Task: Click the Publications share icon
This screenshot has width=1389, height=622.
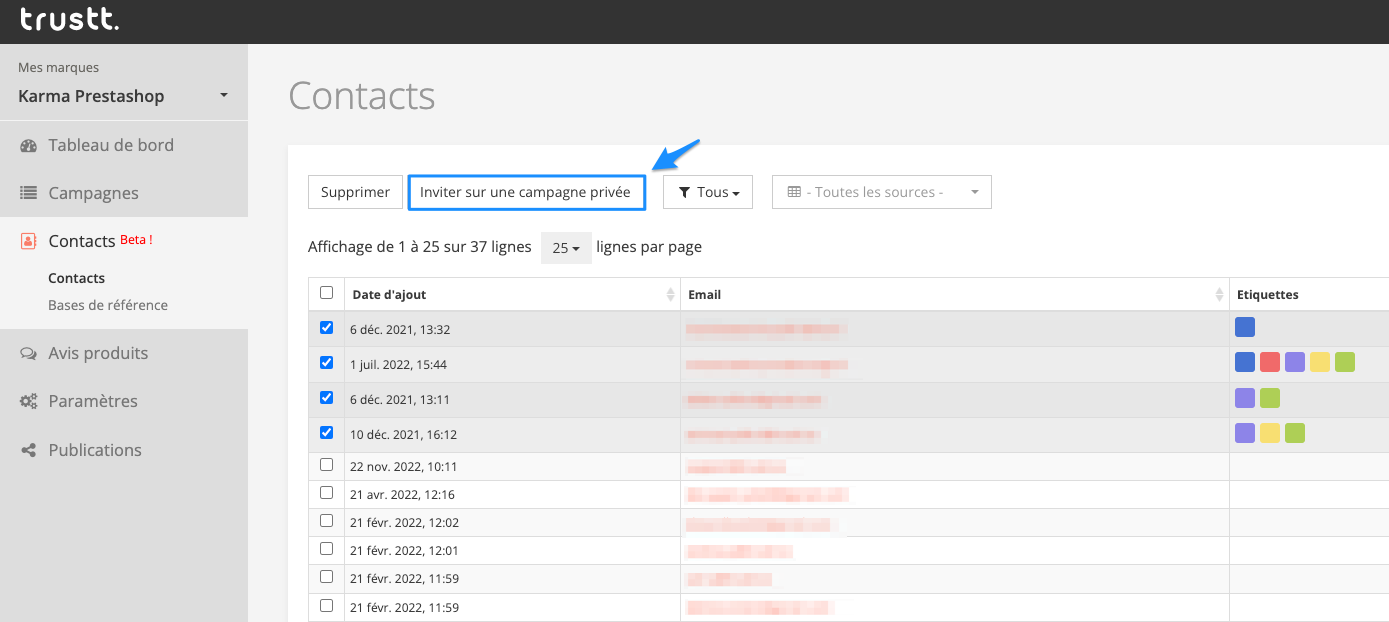Action: pyautogui.click(x=28, y=450)
